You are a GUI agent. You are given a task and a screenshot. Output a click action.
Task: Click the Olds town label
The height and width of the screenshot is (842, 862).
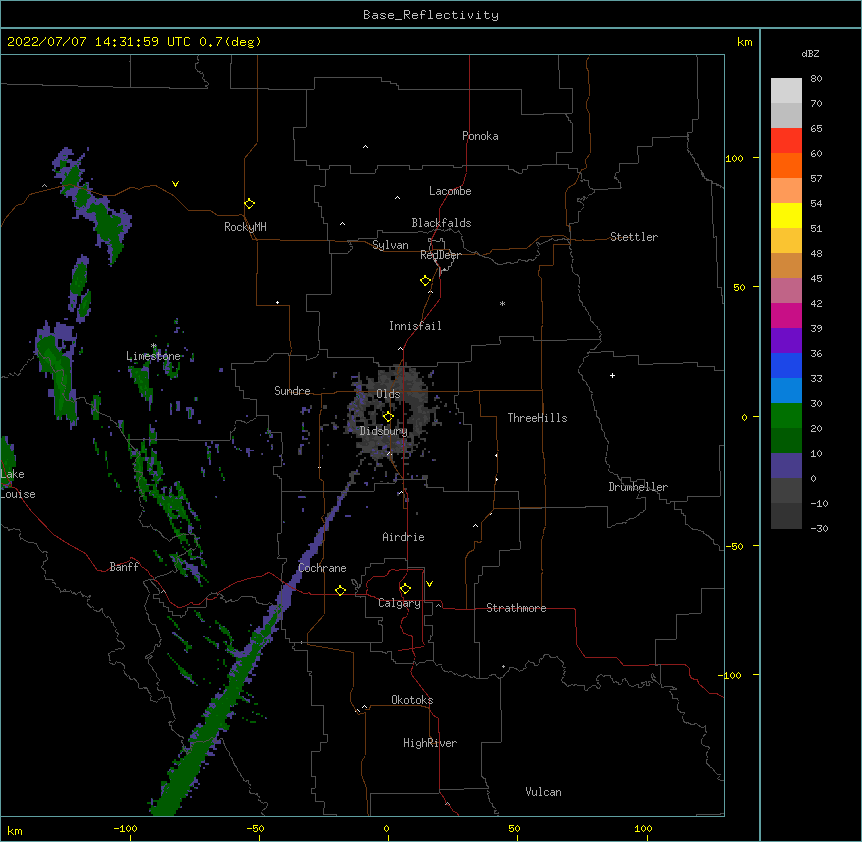click(x=388, y=394)
